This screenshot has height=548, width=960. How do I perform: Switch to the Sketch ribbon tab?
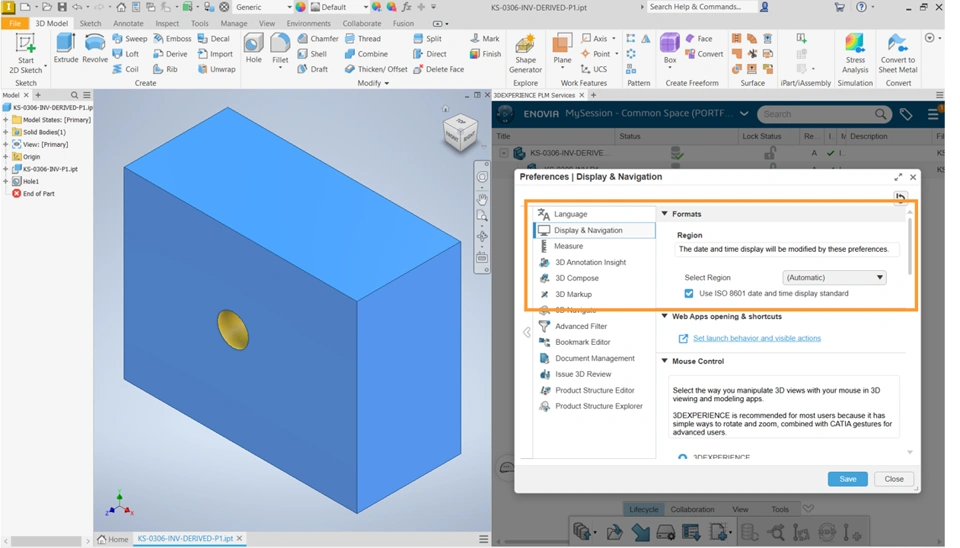coord(90,23)
